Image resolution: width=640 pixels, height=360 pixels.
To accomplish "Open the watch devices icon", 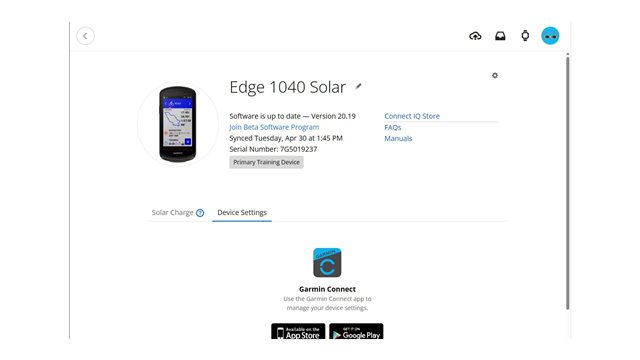I will pos(525,36).
